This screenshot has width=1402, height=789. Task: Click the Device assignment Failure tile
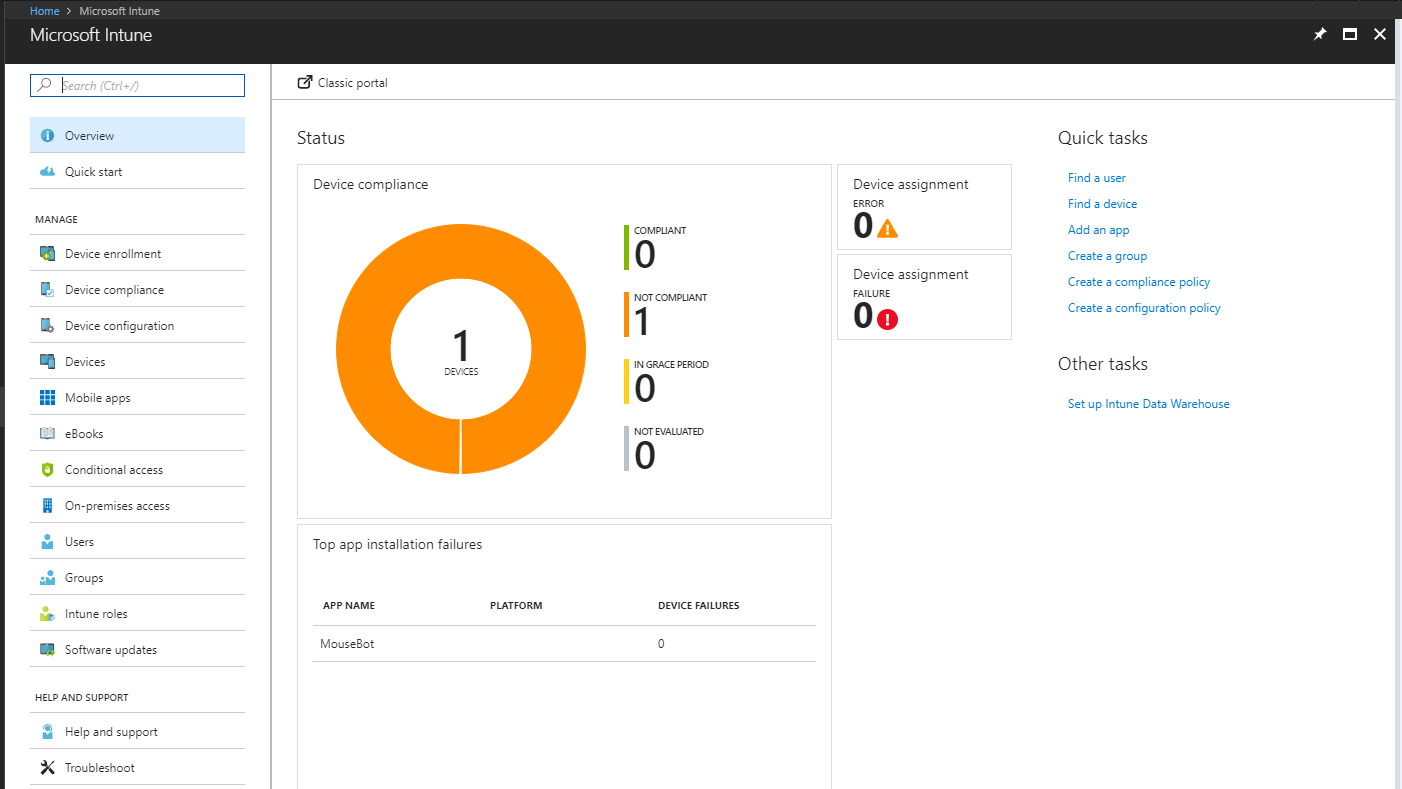click(924, 297)
